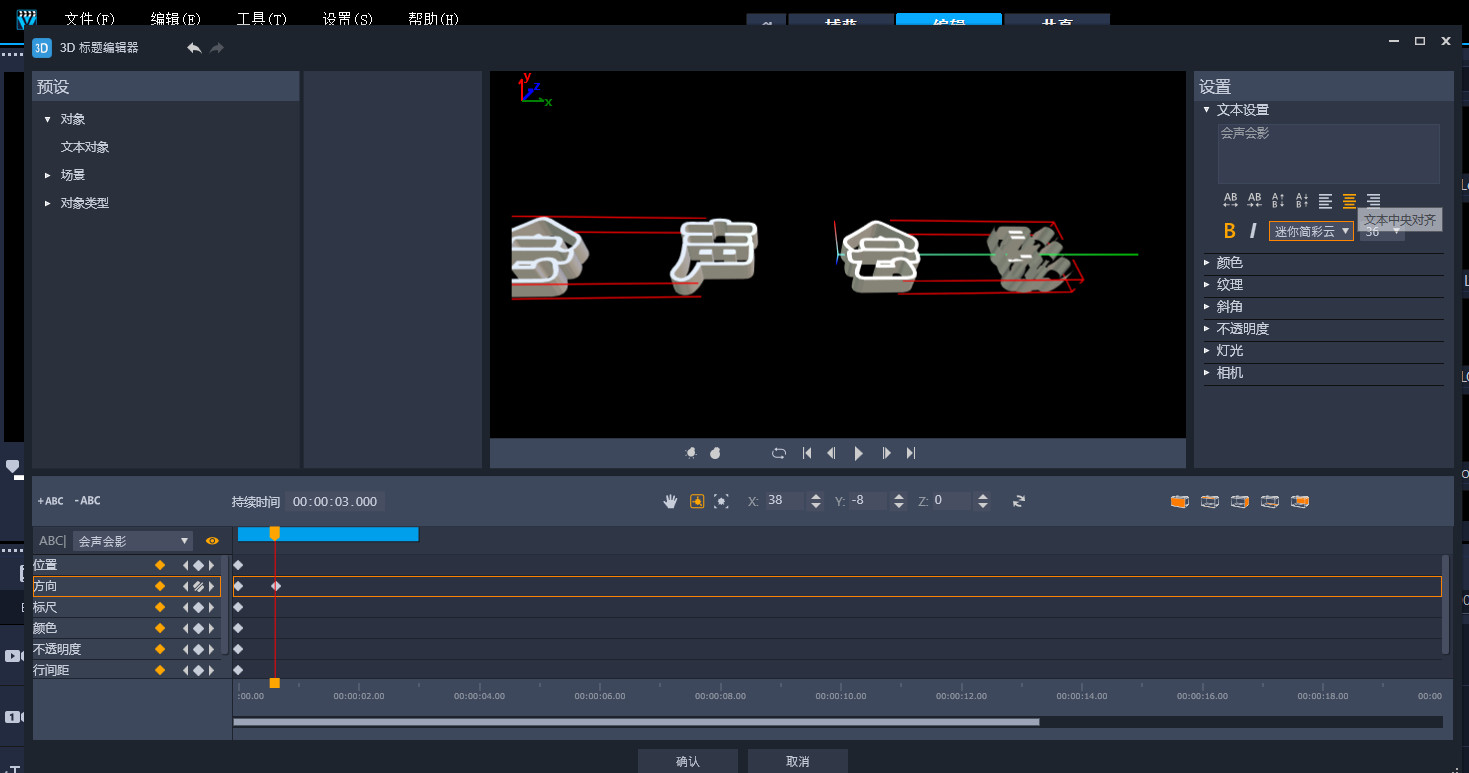Image resolution: width=1469 pixels, height=773 pixels.
Task: Align text left
Action: [1325, 201]
